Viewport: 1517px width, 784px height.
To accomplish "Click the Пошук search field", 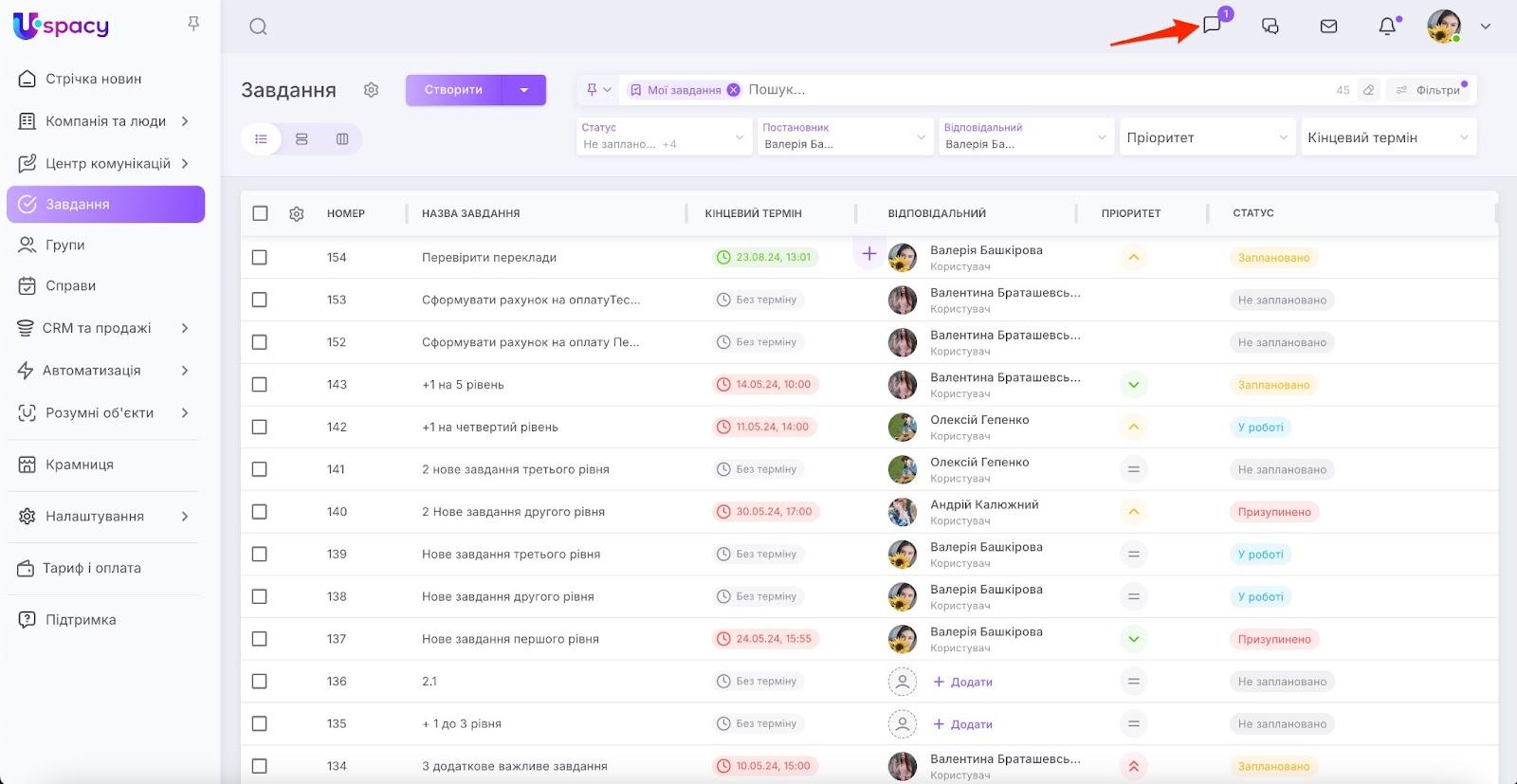I will click(1038, 90).
